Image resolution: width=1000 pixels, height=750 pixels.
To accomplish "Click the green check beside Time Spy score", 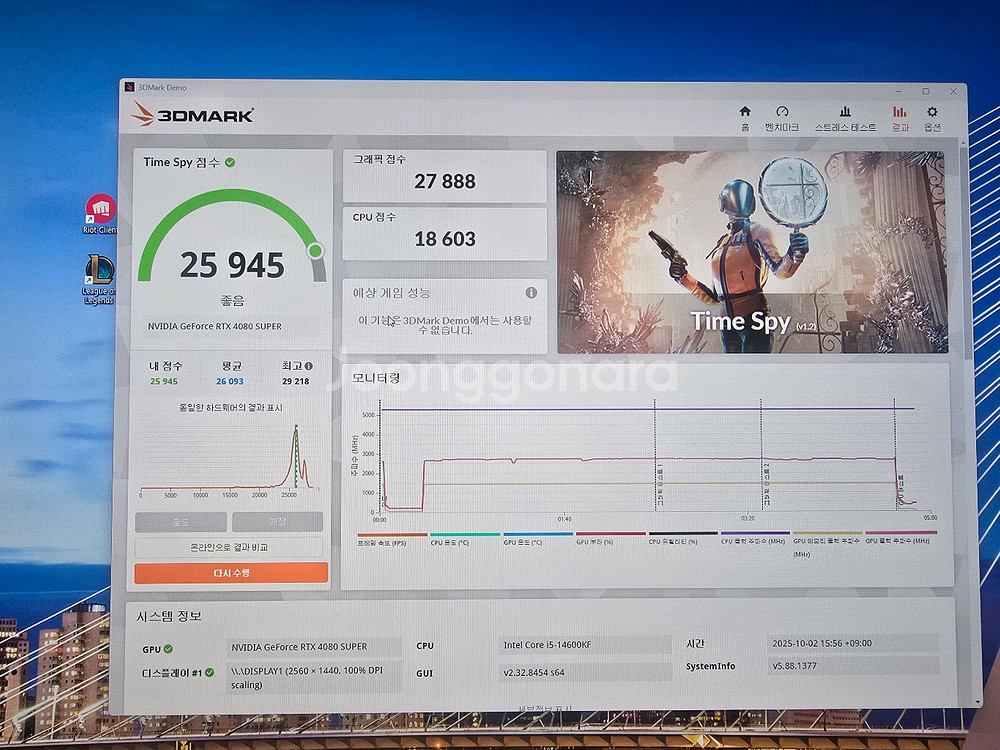I will click(230, 162).
